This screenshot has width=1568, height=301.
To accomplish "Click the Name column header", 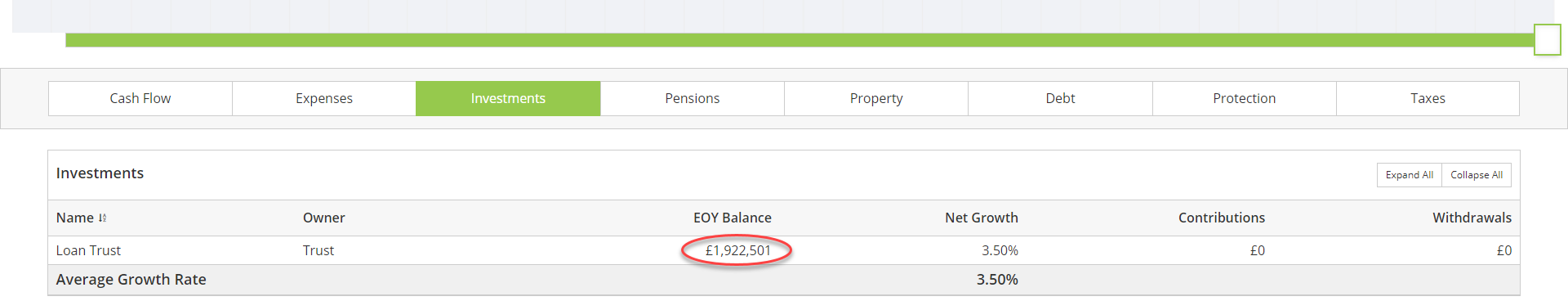I will [75, 218].
